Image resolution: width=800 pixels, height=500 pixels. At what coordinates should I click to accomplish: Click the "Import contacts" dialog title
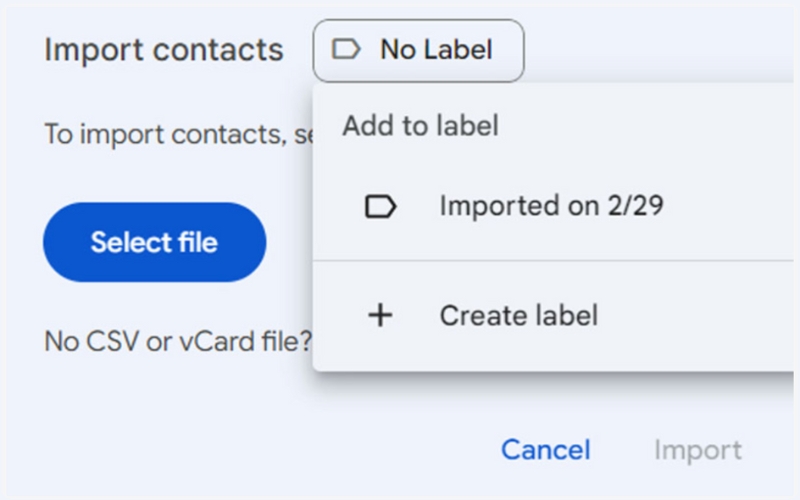coord(163,50)
